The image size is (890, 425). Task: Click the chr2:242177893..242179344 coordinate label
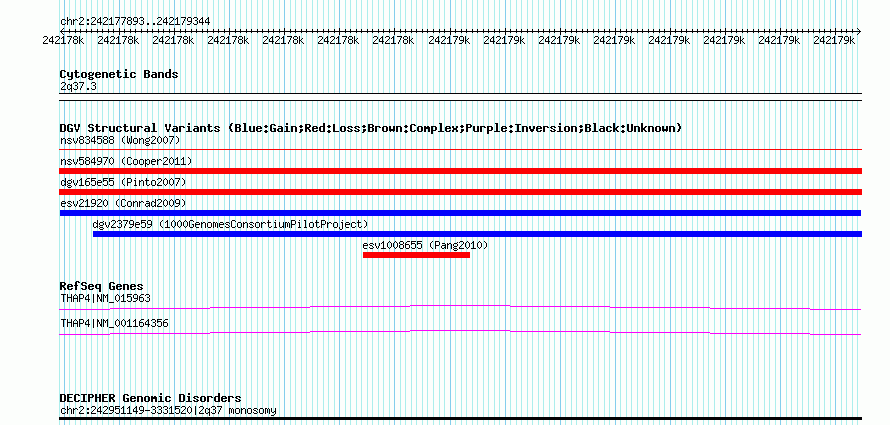pos(135,21)
